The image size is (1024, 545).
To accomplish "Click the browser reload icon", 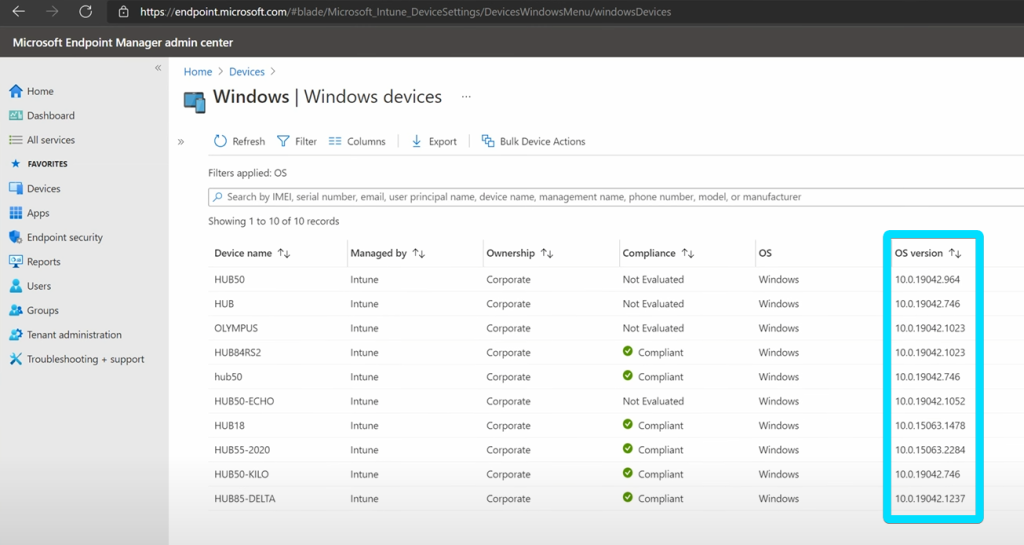I will 86,12.
